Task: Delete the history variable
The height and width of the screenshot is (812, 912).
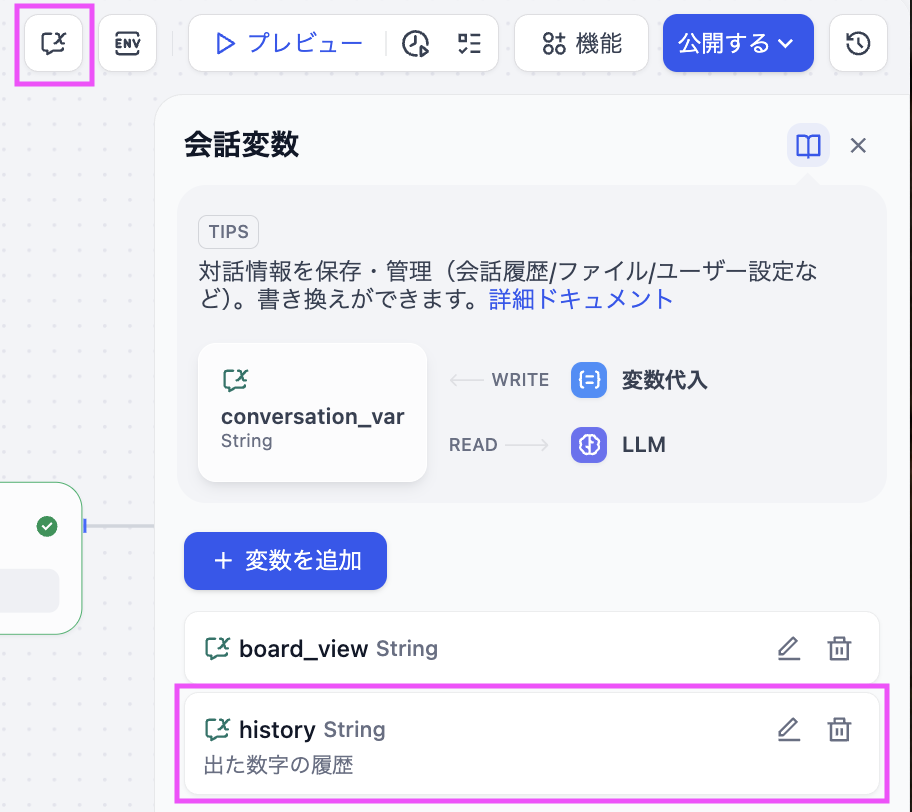Action: tap(839, 730)
